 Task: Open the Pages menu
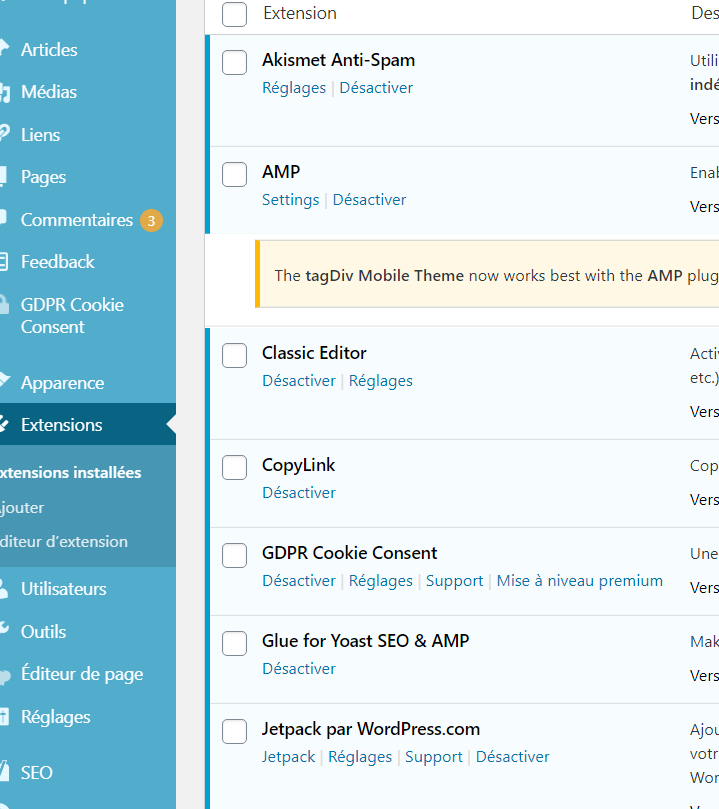pyautogui.click(x=43, y=177)
